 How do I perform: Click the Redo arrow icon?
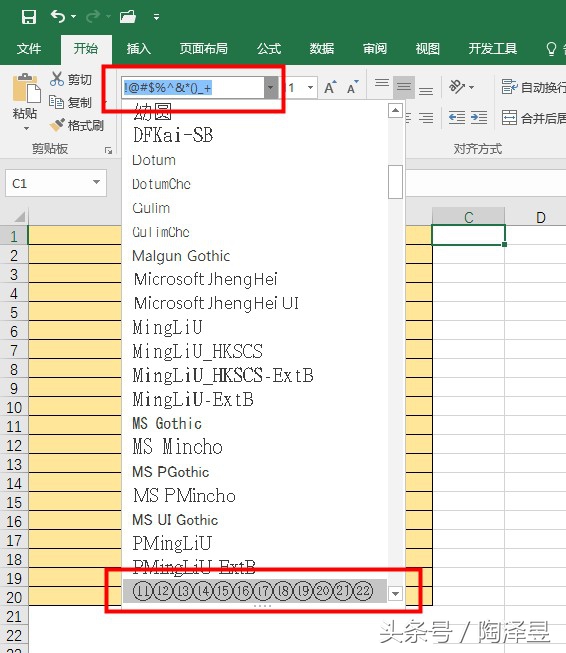click(x=93, y=17)
